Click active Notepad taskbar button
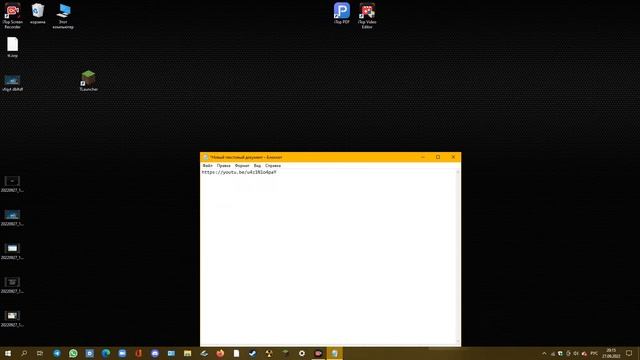Viewport: 640px width, 360px height. 334,353
